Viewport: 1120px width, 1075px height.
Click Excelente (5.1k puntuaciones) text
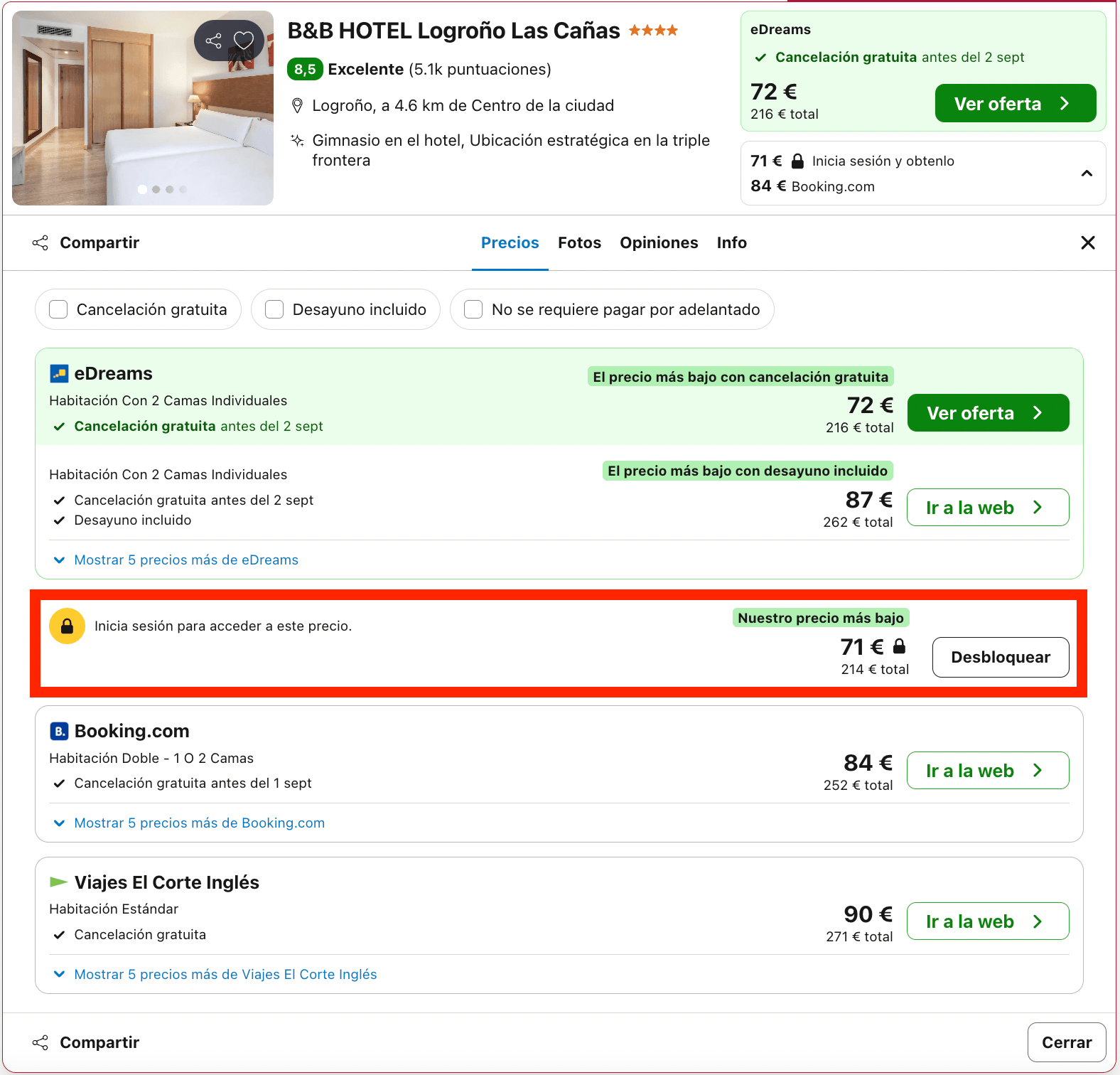click(x=439, y=70)
